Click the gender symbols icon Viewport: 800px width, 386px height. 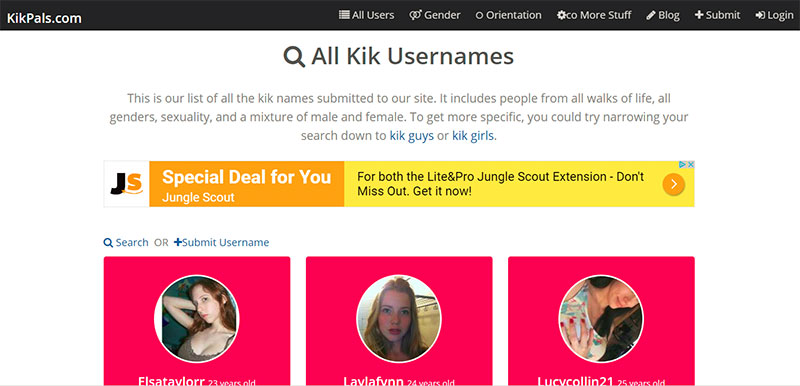[415, 15]
